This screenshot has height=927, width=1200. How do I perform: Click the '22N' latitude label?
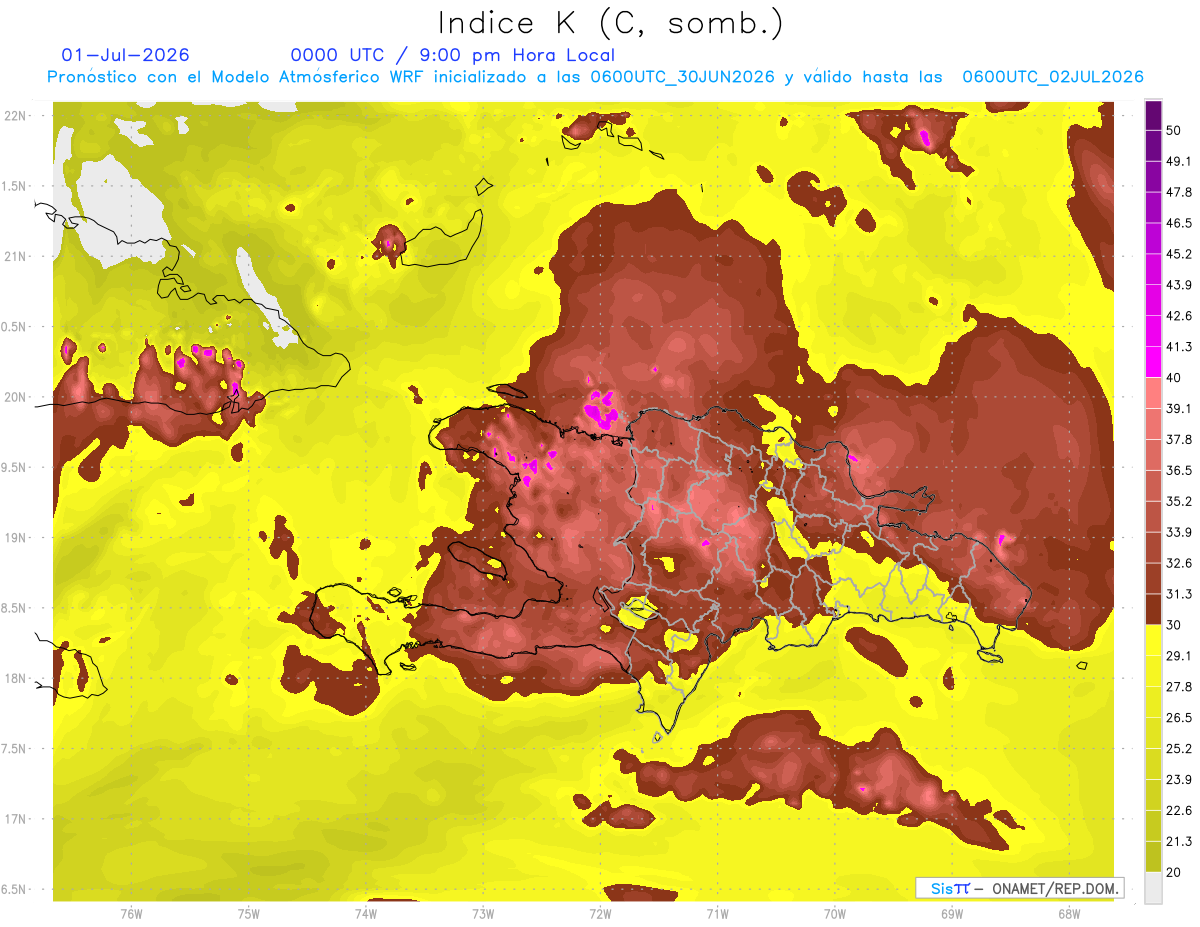[15, 116]
